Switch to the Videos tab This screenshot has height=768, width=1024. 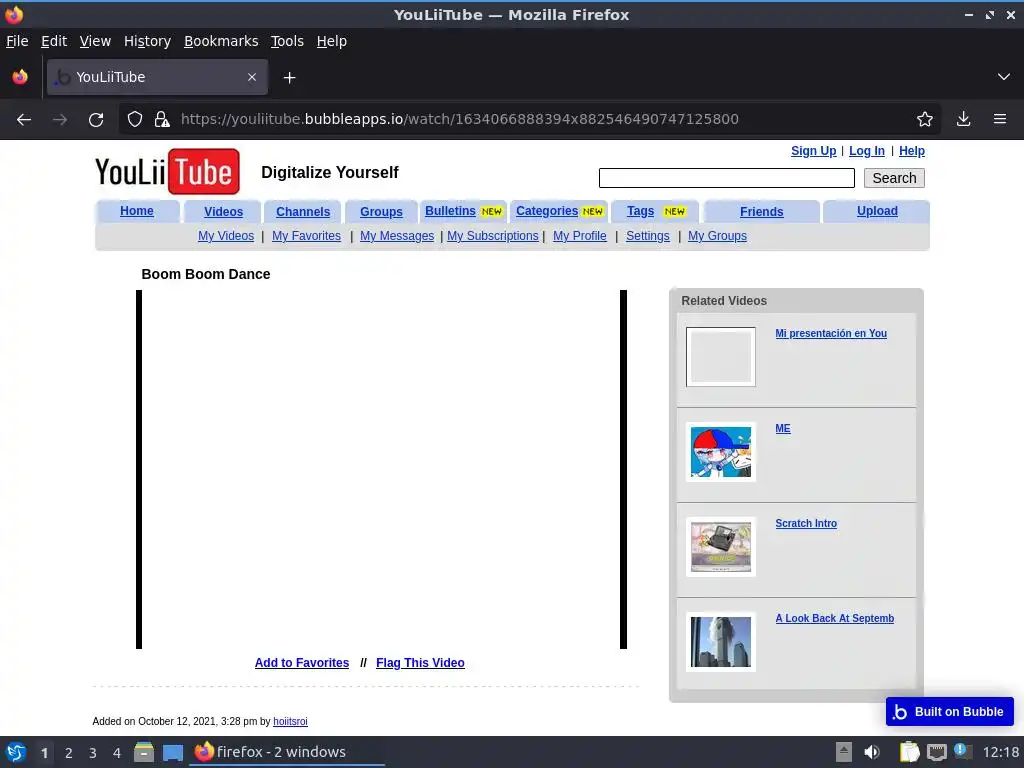[223, 212]
